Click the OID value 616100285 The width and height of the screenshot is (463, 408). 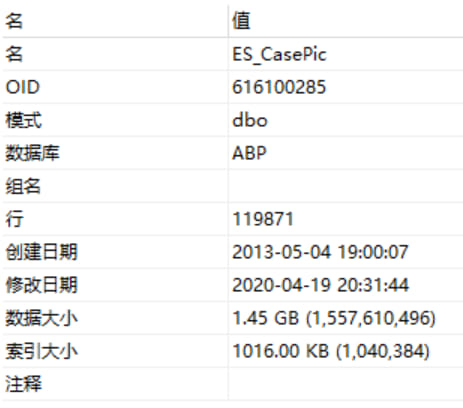point(279,87)
